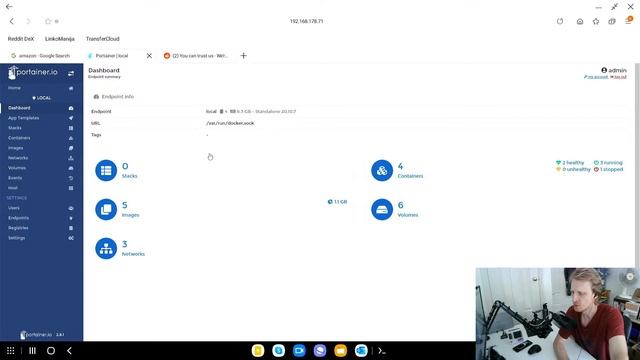Open recent apps button in taskbar
Screen dimensions: 640x360
(x=32, y=351)
